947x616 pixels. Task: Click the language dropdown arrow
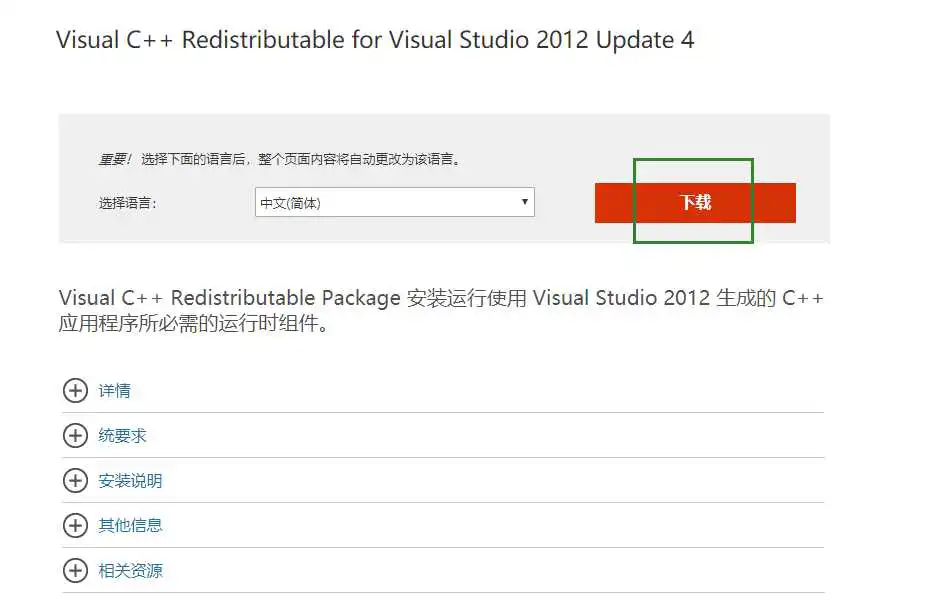pyautogui.click(x=525, y=202)
